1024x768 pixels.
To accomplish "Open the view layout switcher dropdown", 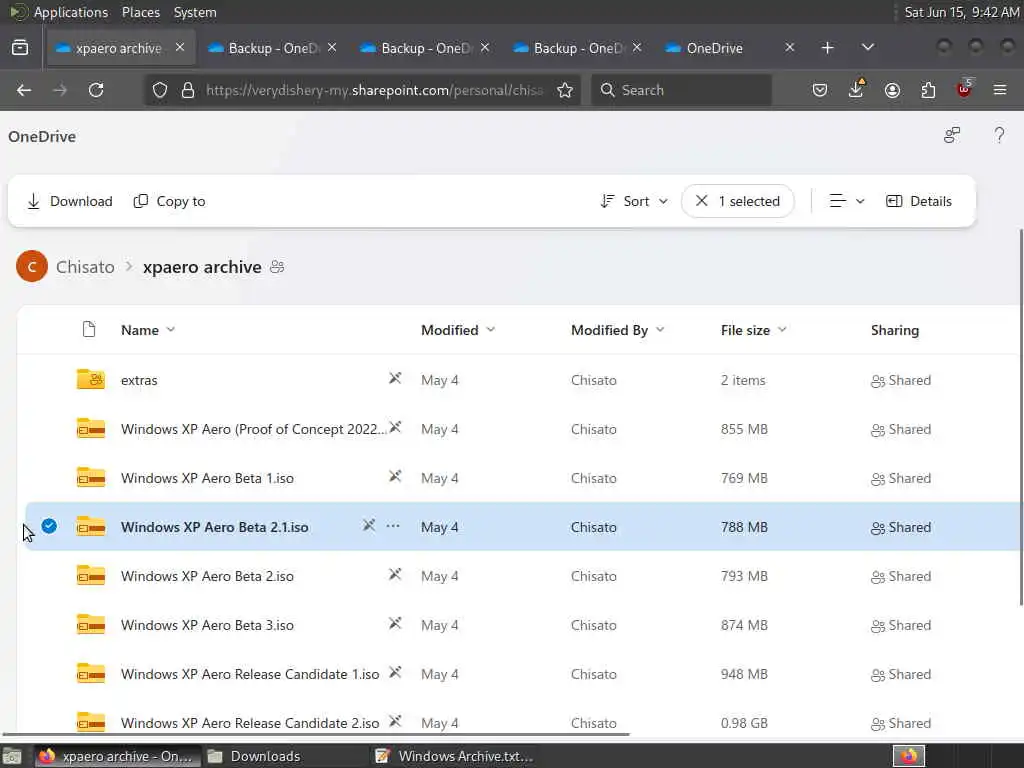I will pyautogui.click(x=846, y=201).
